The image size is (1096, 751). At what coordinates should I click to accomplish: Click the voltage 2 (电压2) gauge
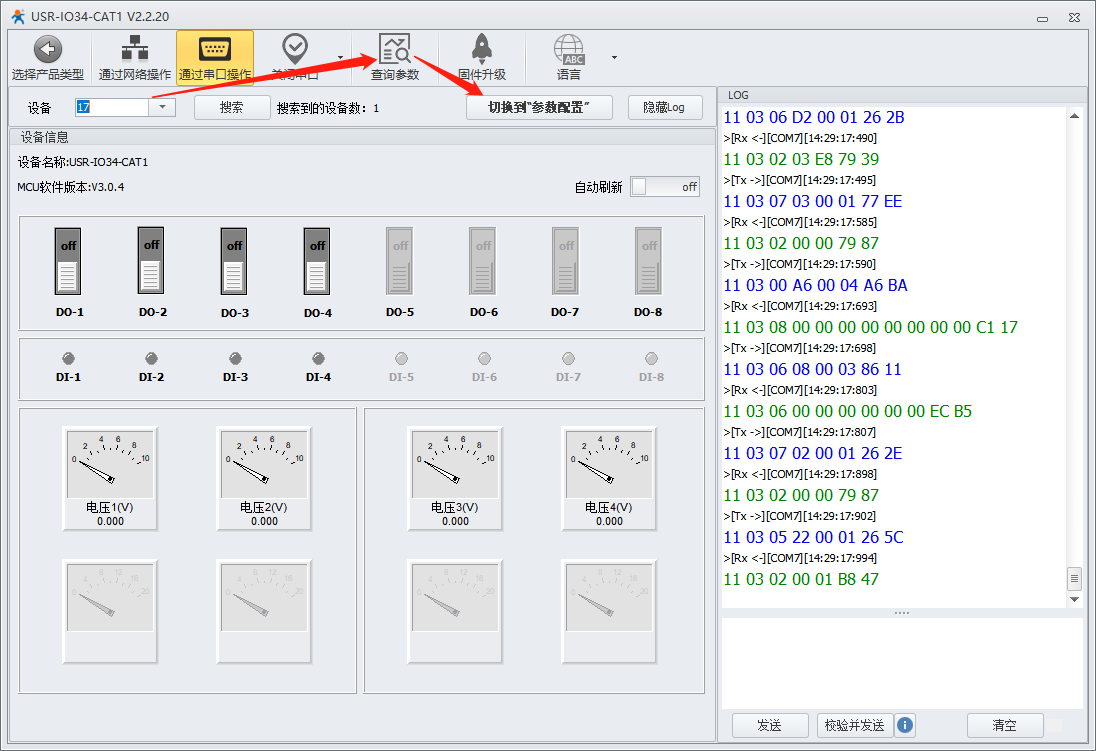coord(264,478)
